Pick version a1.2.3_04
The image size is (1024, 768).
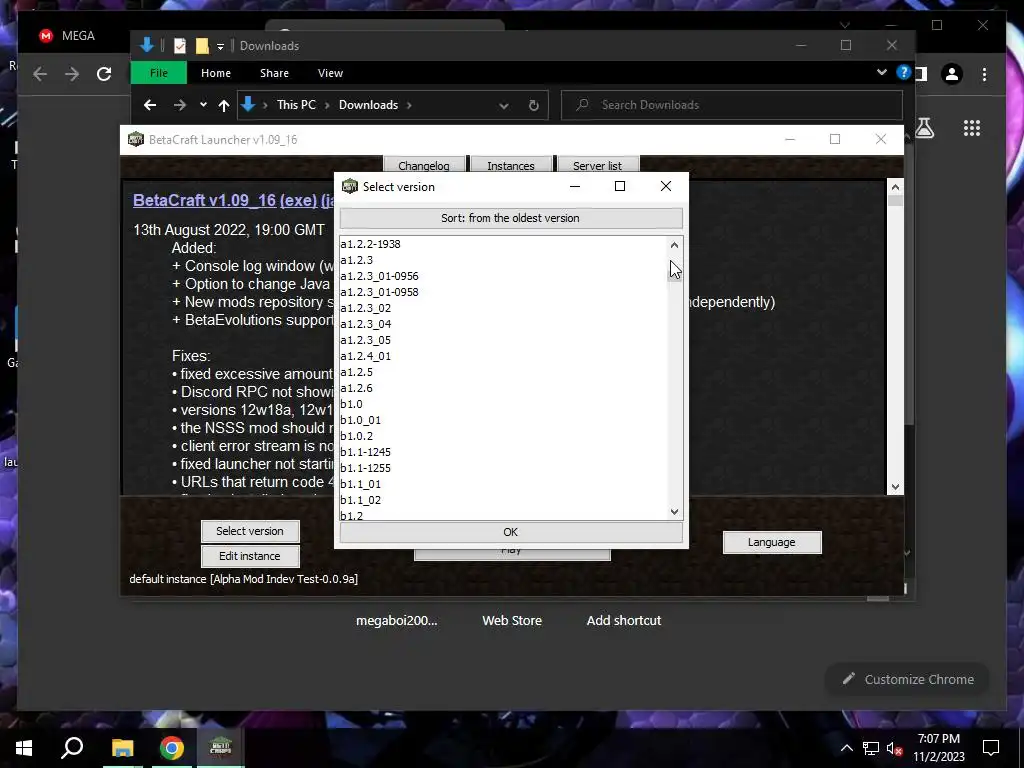click(x=503, y=324)
